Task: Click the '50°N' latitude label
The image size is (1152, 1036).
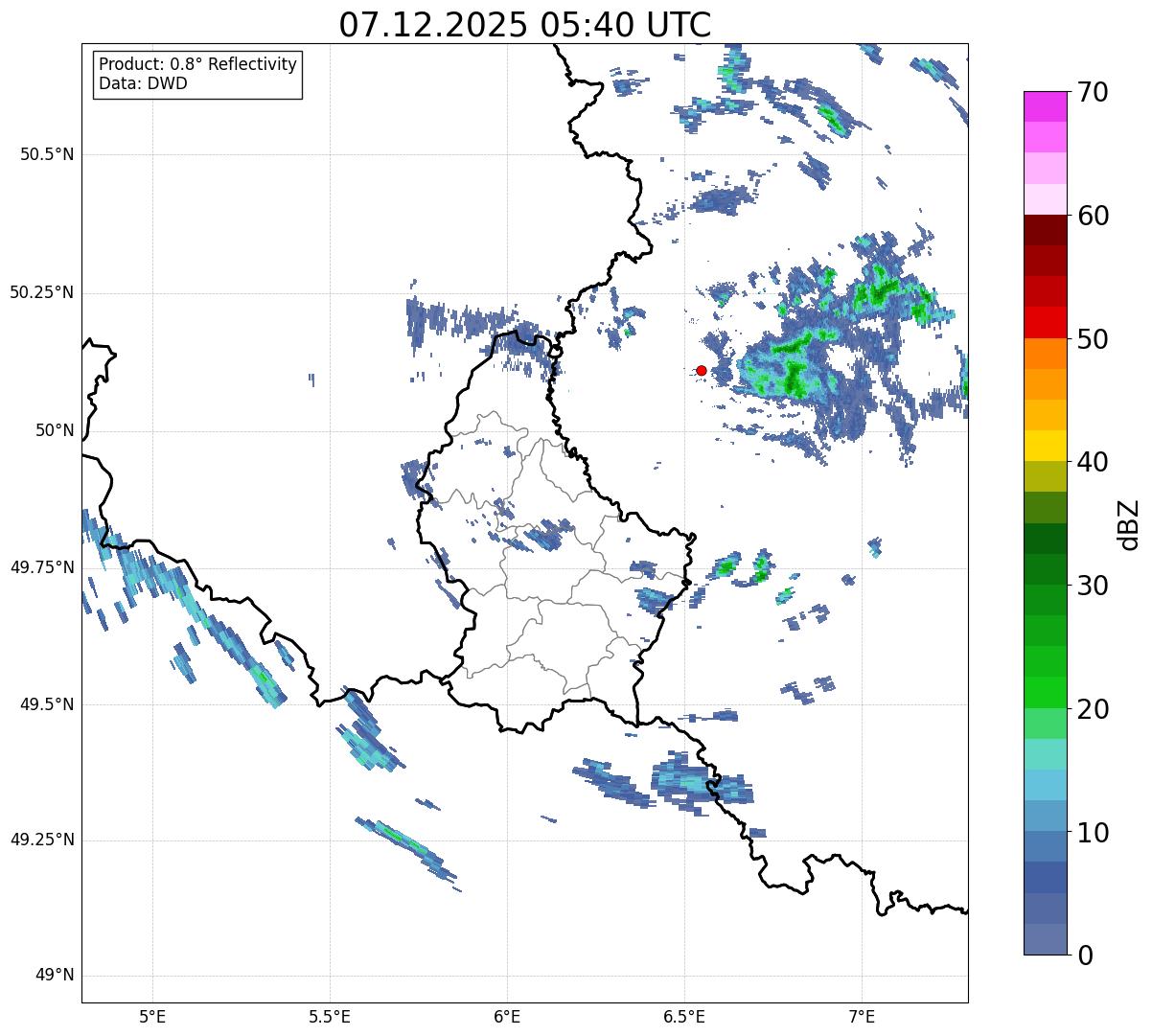Action: pos(55,430)
